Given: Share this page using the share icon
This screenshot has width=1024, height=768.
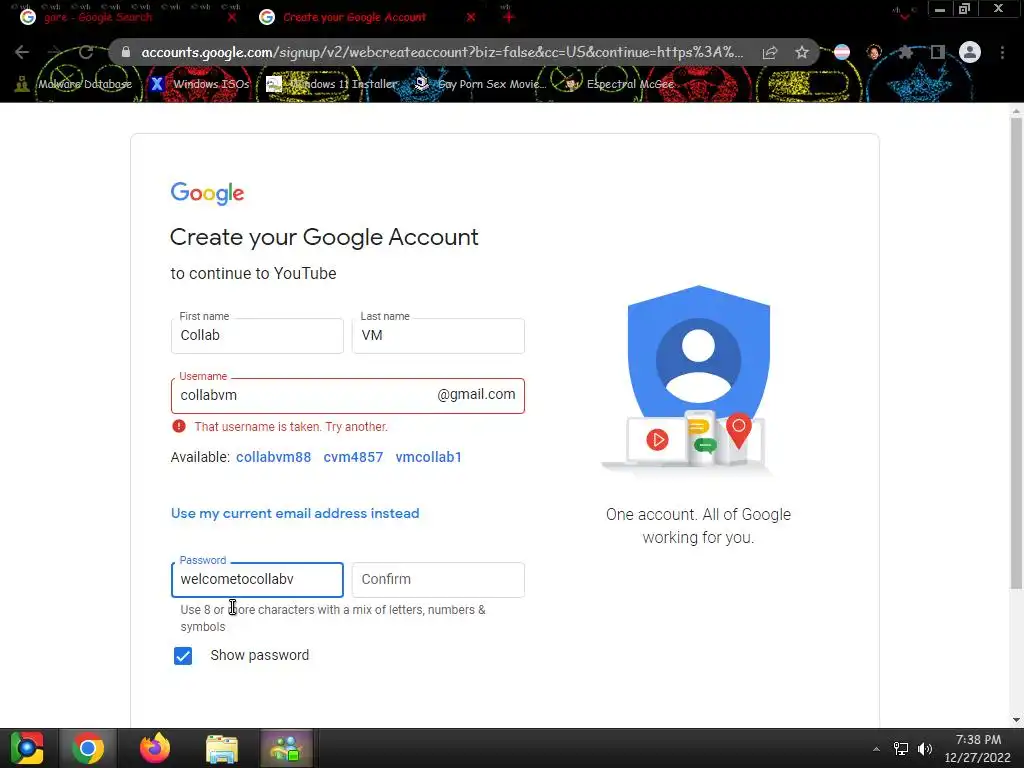Looking at the screenshot, I should [x=770, y=52].
